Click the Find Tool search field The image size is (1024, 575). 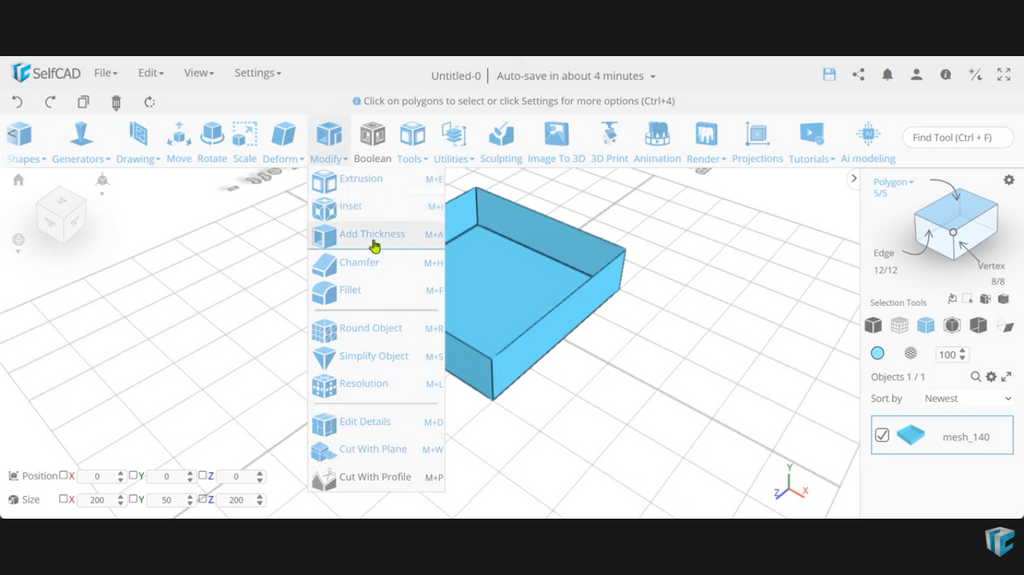coord(958,137)
